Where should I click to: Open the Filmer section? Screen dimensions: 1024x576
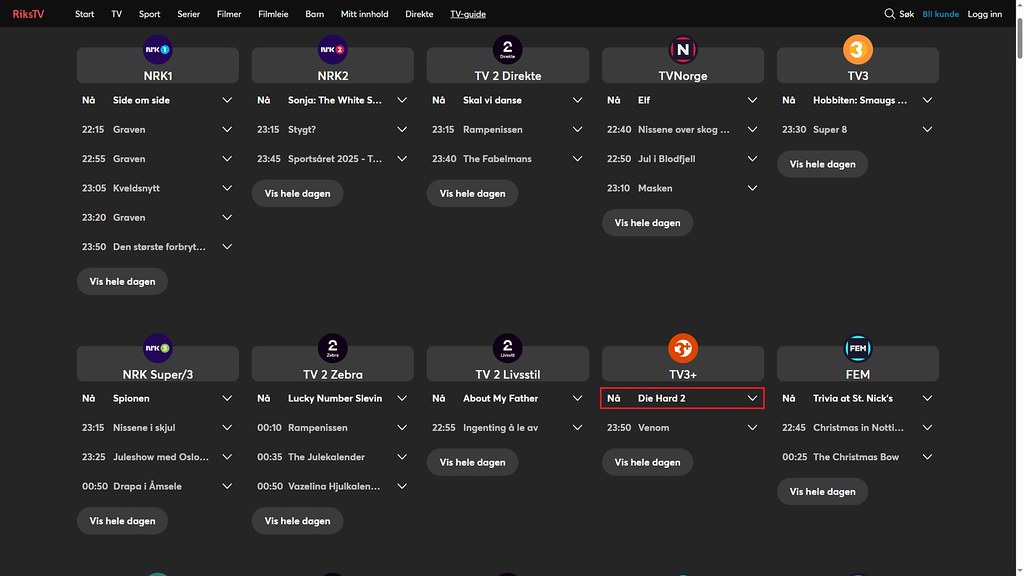pyautogui.click(x=229, y=14)
